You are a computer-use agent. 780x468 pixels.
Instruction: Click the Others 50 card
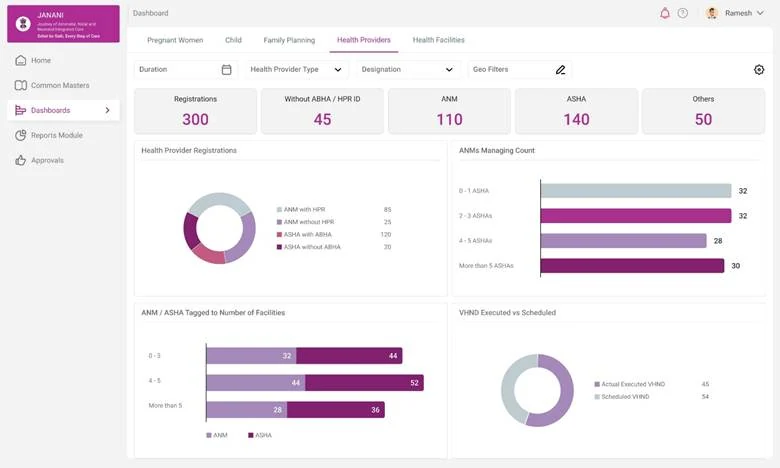(703, 111)
